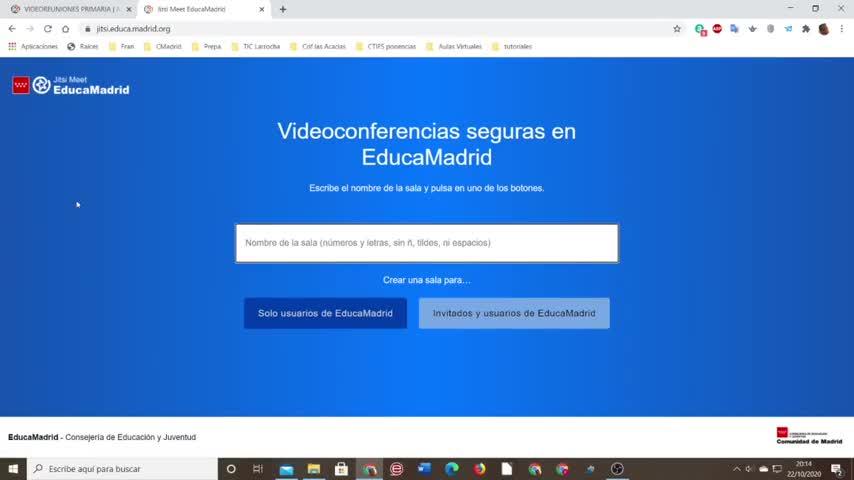Viewport: 854px width, 480px height.
Task: Open the Windows Start menu
Action: pyautogui.click(x=13, y=469)
